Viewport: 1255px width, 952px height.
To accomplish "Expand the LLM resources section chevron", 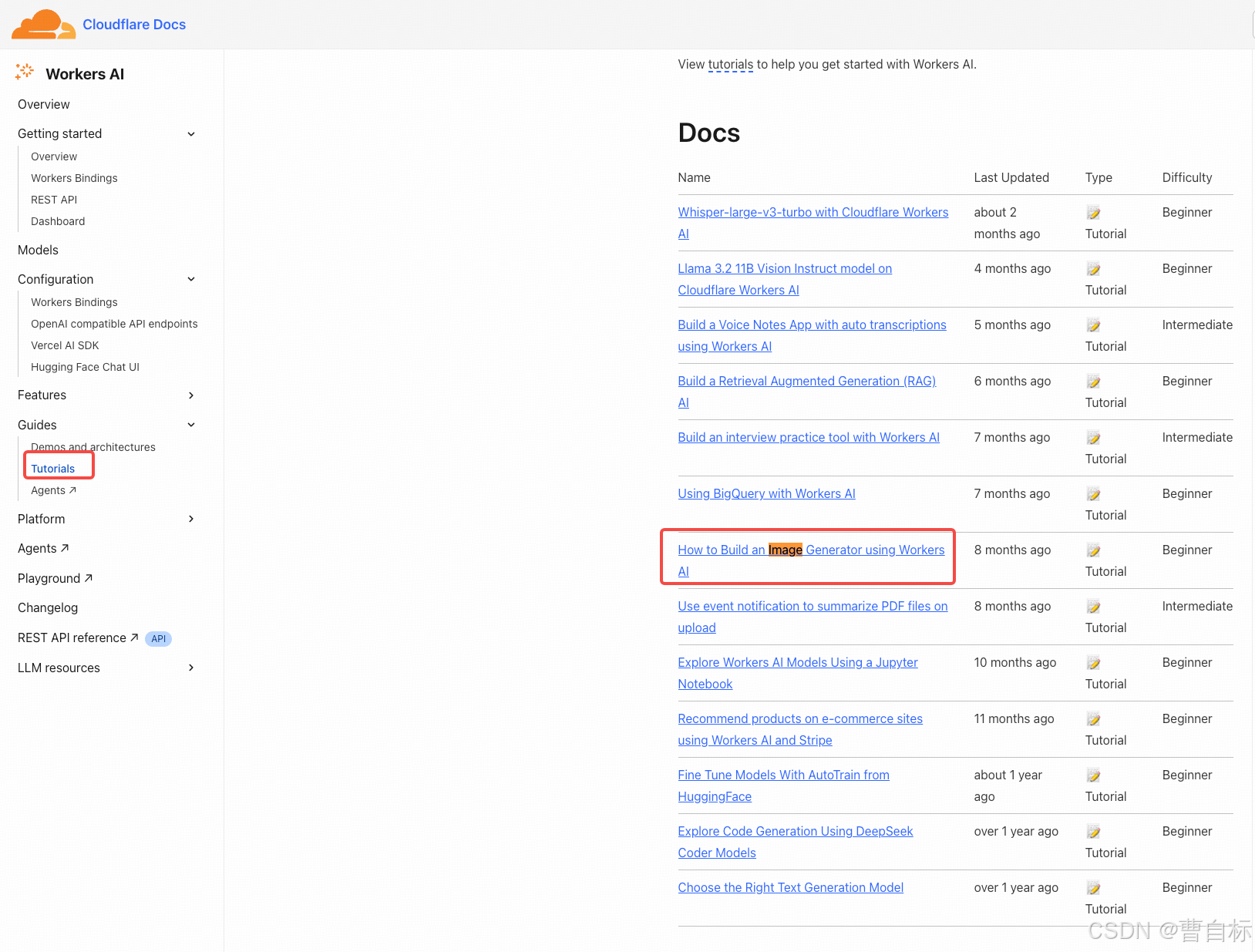I will tap(191, 668).
